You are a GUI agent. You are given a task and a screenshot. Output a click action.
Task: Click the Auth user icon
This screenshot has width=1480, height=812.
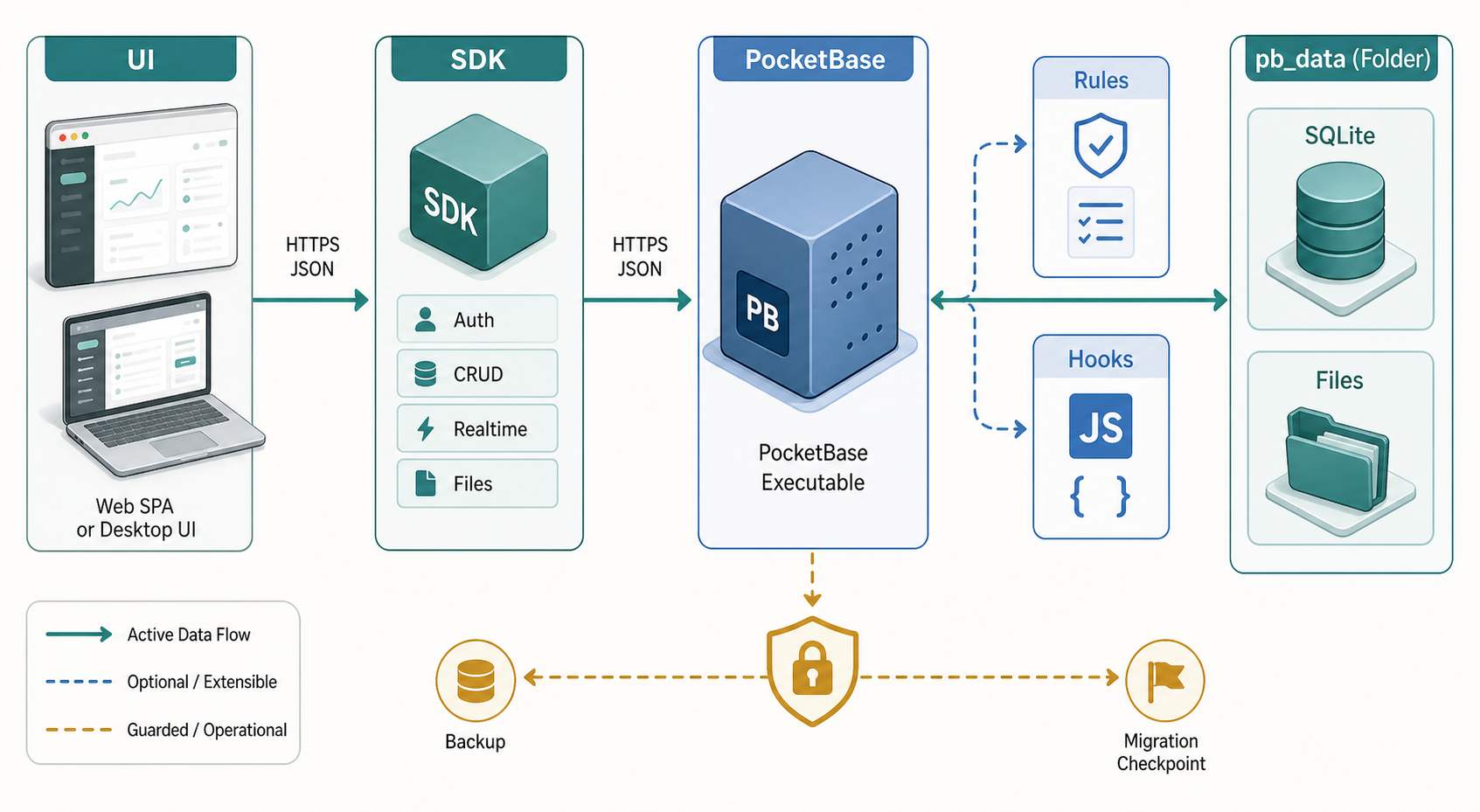click(426, 320)
